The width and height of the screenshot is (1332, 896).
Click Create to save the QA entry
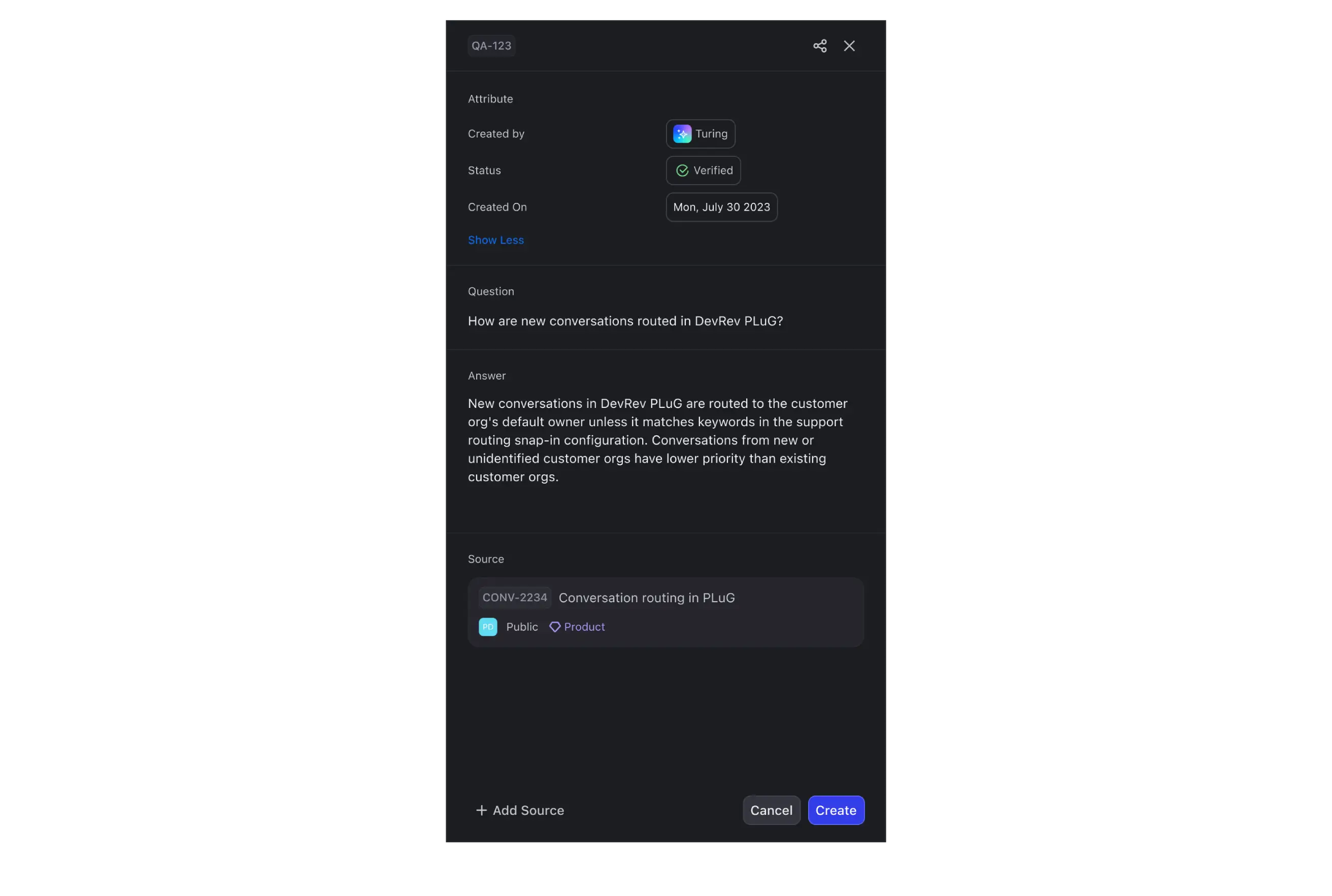click(x=836, y=810)
